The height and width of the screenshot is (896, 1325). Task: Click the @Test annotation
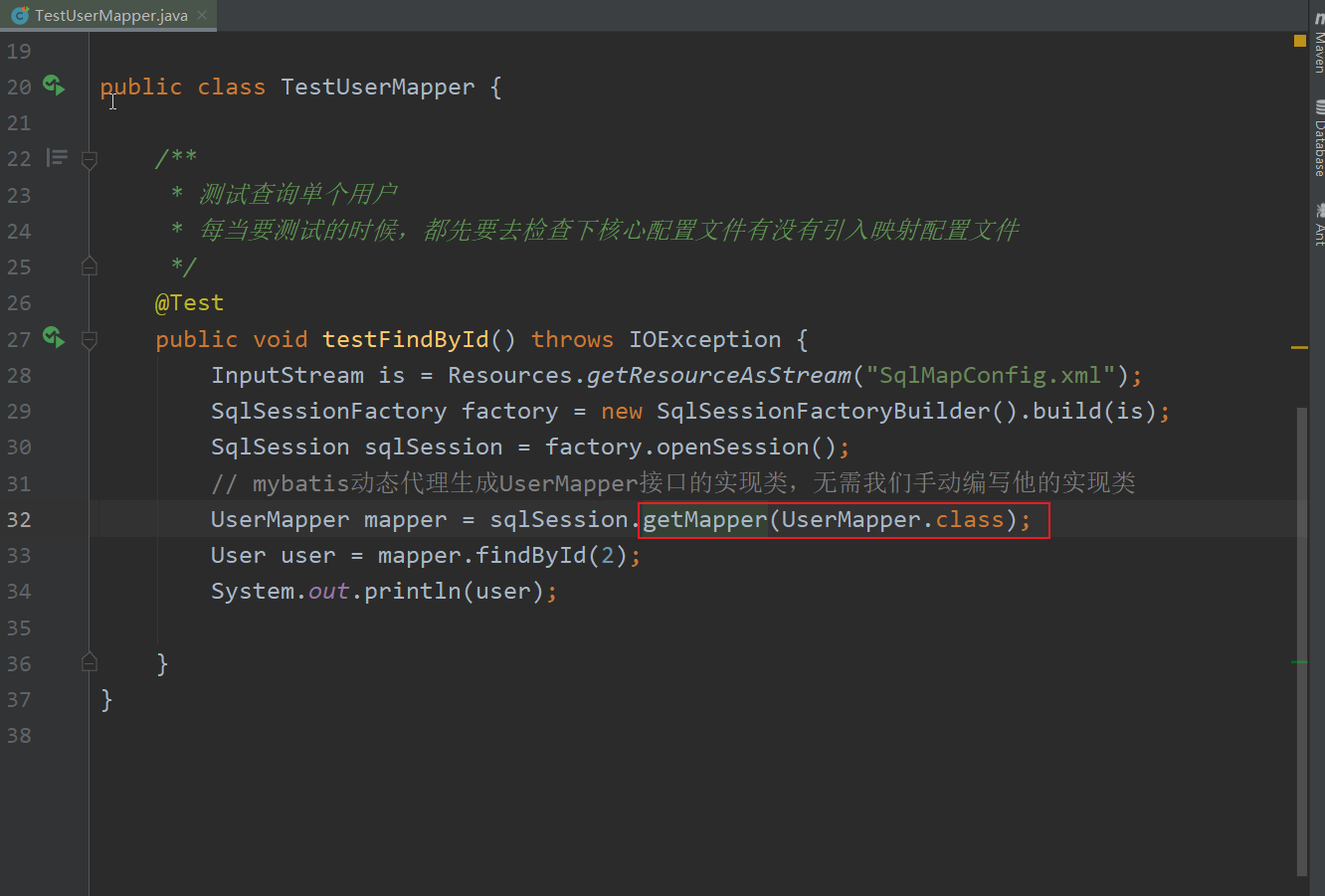click(189, 302)
